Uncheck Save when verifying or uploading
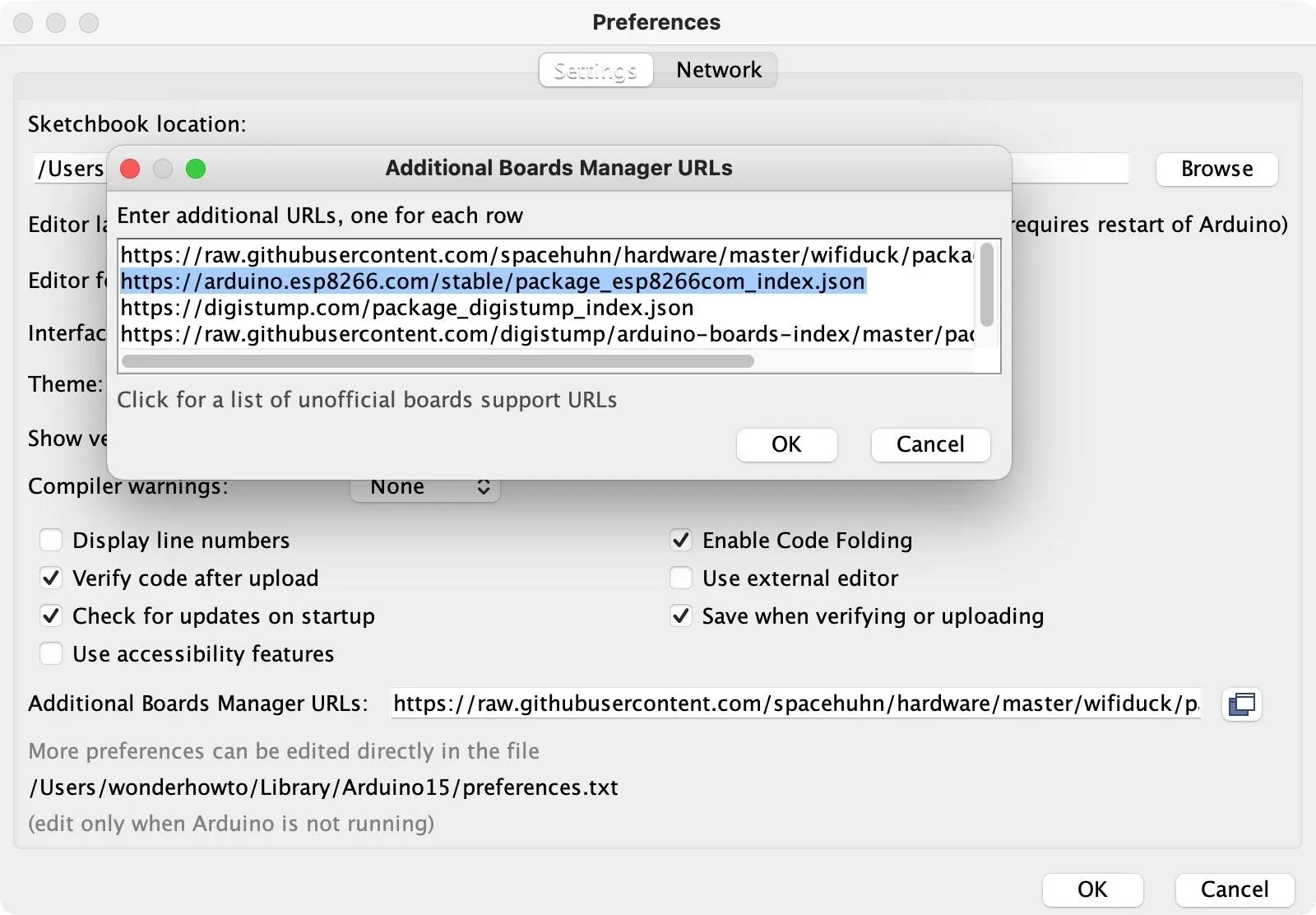1316x915 pixels. [x=681, y=615]
